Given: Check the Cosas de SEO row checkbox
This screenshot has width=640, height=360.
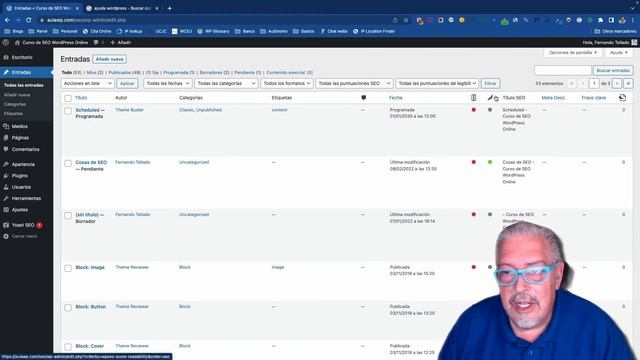Looking at the screenshot, I should tap(68, 163).
